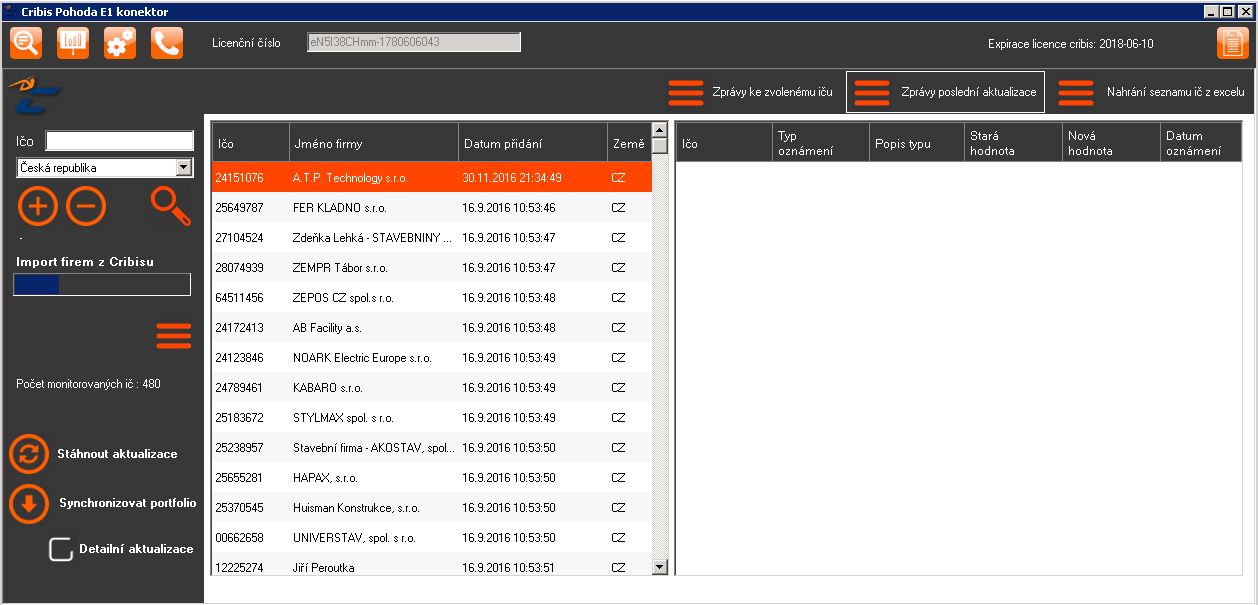Select ZEPOS CZ spol.s r.o. row
The width and height of the screenshot is (1258, 605).
pyautogui.click(x=431, y=297)
